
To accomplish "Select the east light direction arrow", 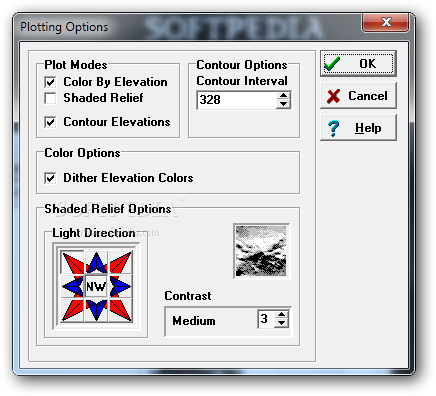I will click(x=120, y=286).
